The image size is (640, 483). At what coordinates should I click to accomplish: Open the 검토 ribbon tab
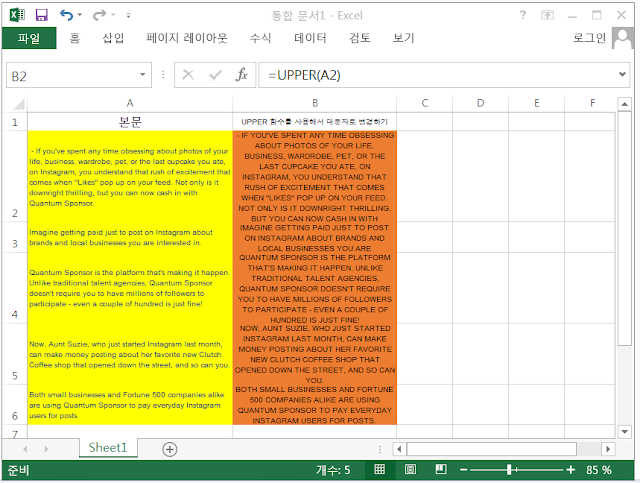360,38
